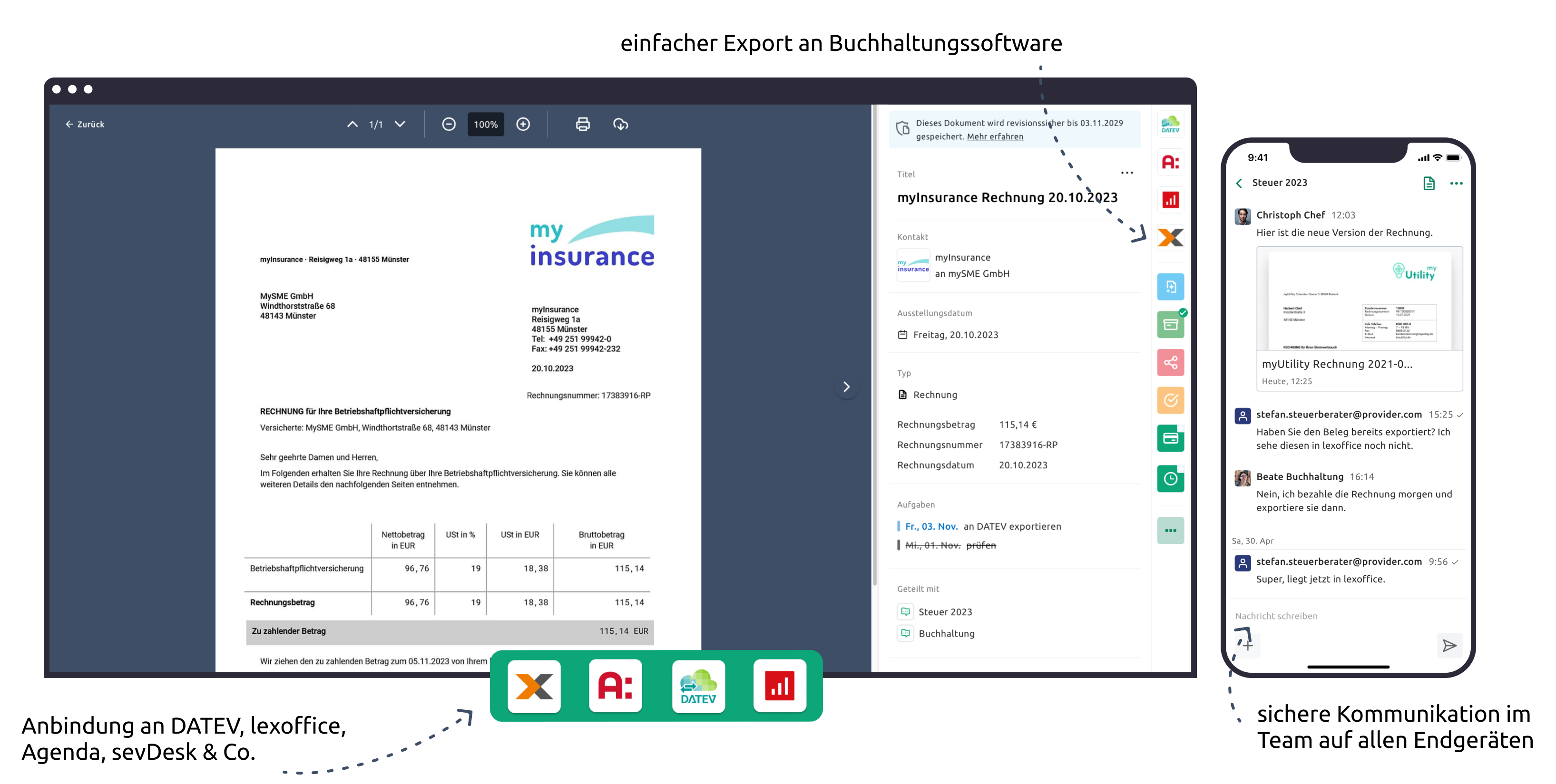
Task: Zoom in with the plus icon
Action: (x=523, y=125)
